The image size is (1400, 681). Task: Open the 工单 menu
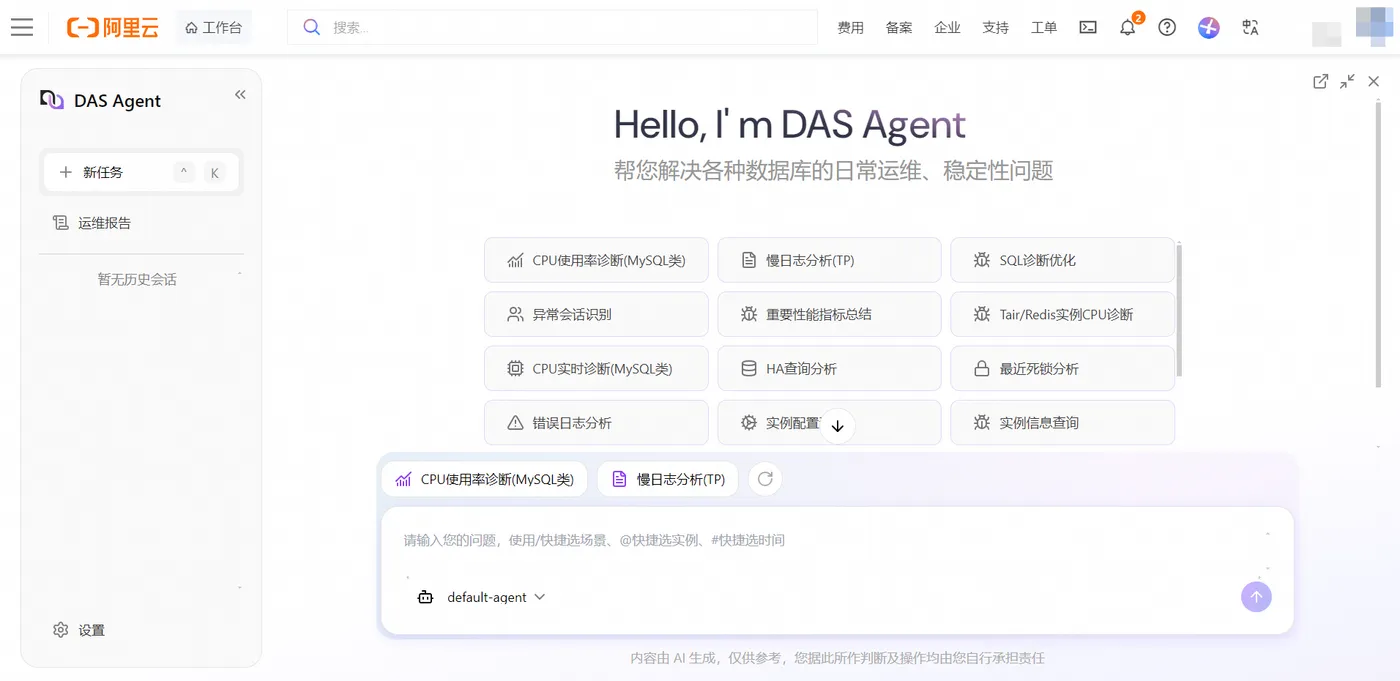(1044, 27)
